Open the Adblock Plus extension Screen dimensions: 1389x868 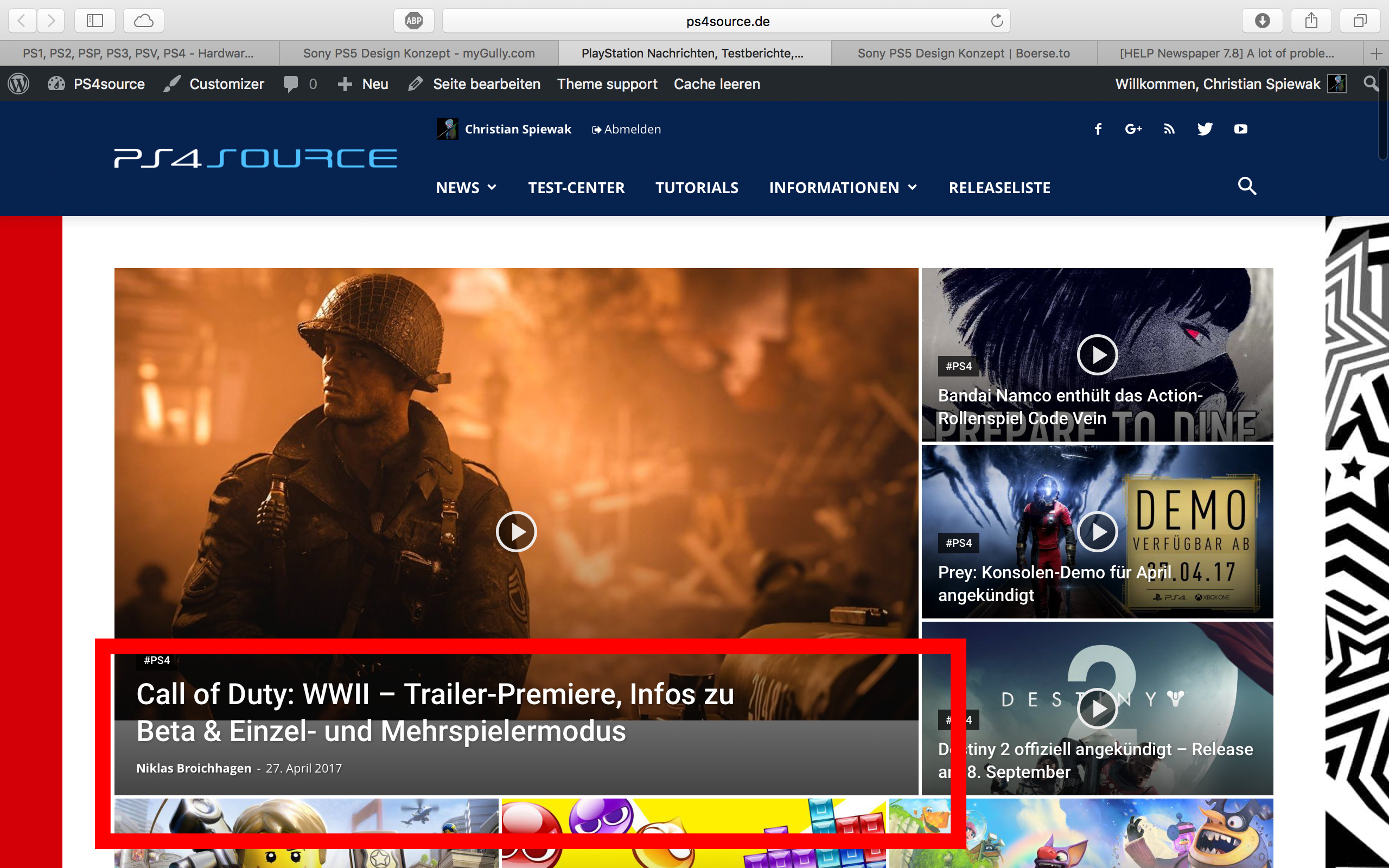pos(414,21)
